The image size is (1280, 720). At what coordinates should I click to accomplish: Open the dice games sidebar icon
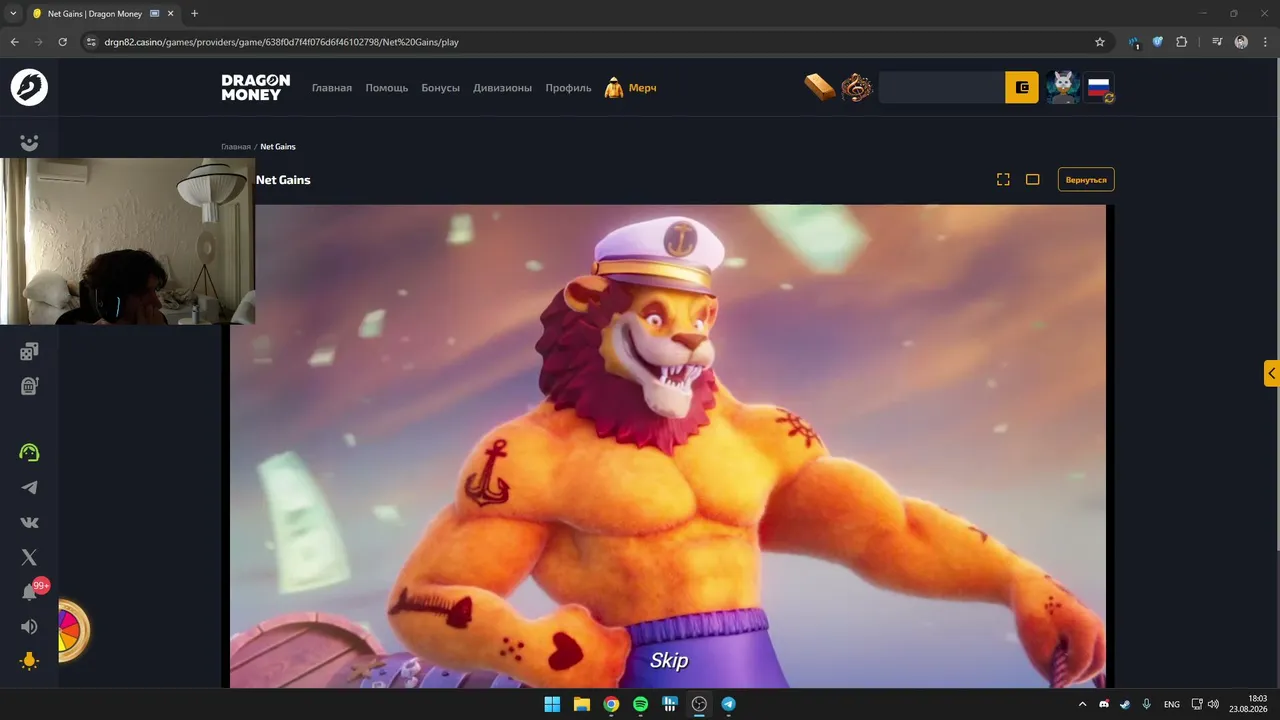click(29, 351)
